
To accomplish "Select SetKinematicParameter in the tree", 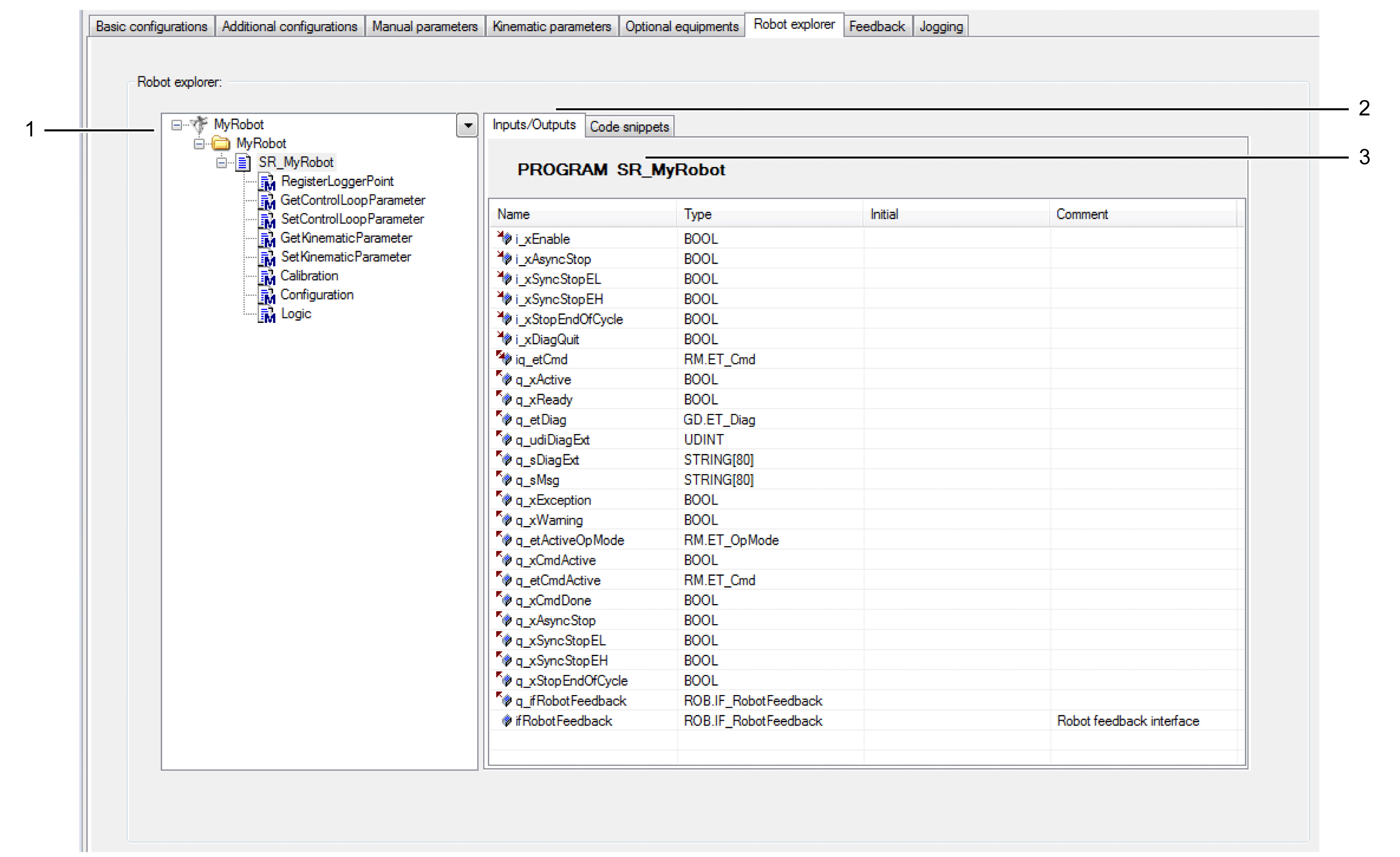I will point(346,257).
